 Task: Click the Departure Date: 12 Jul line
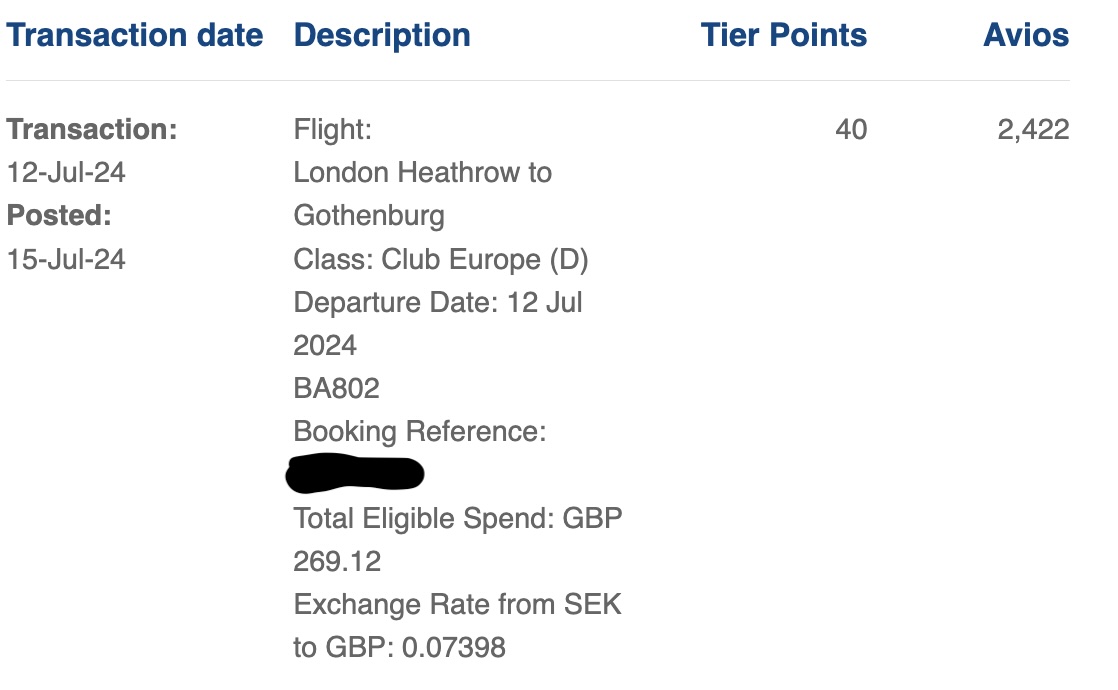click(x=438, y=302)
